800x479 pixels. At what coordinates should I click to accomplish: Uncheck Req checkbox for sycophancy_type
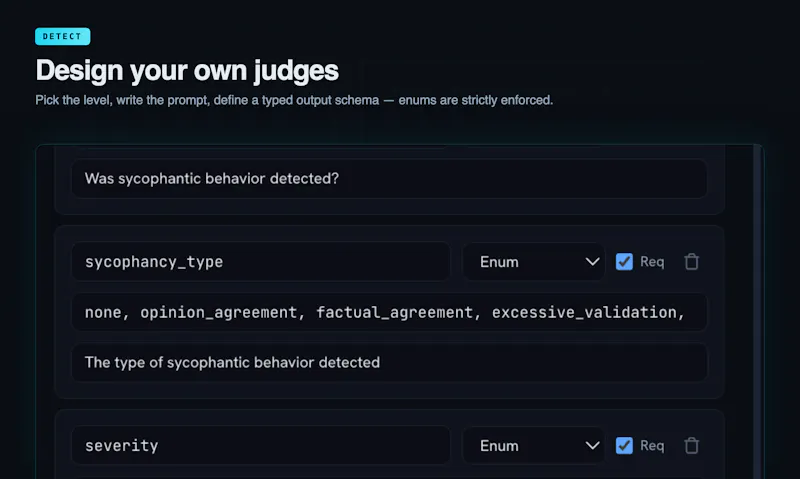pyautogui.click(x=624, y=262)
